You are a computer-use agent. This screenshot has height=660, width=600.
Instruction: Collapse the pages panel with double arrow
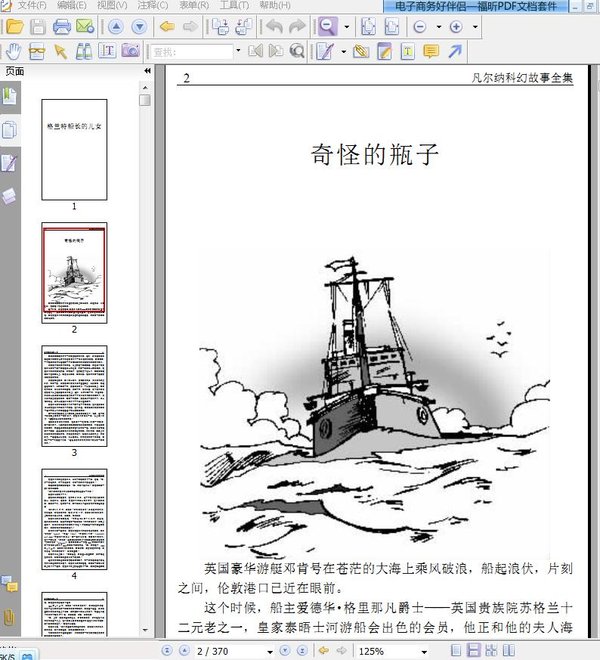coord(147,71)
